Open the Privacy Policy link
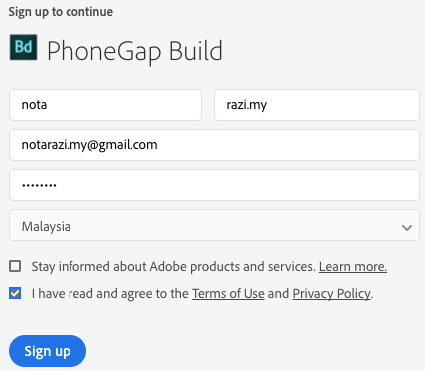425x371 pixels. [331, 294]
